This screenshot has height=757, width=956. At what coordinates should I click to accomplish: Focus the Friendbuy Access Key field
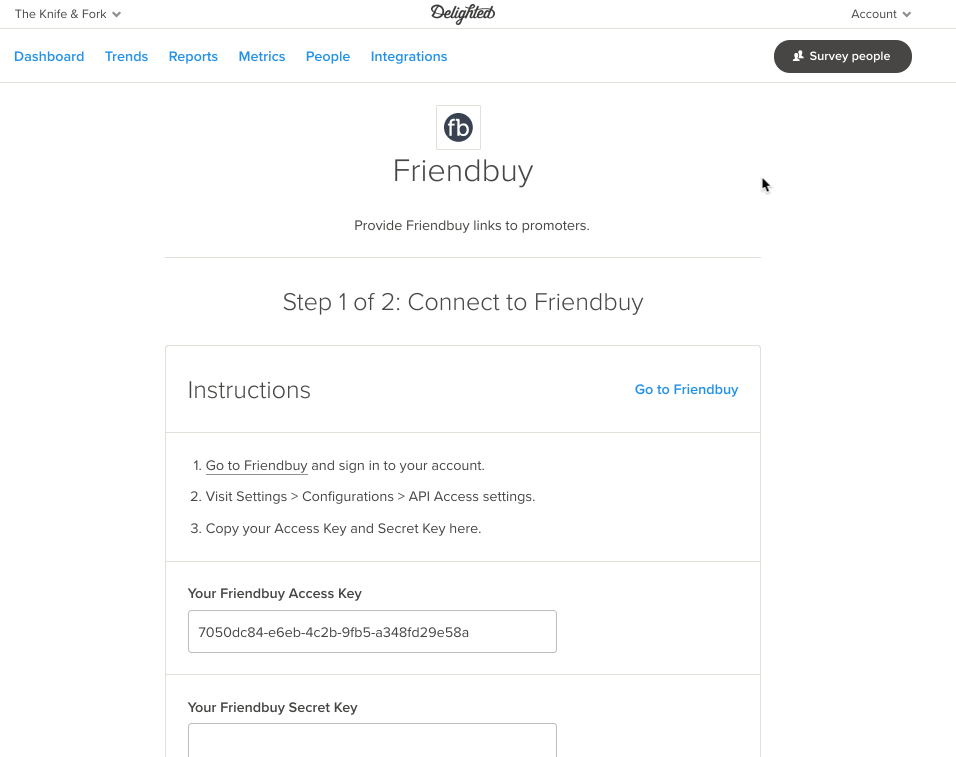[372, 631]
